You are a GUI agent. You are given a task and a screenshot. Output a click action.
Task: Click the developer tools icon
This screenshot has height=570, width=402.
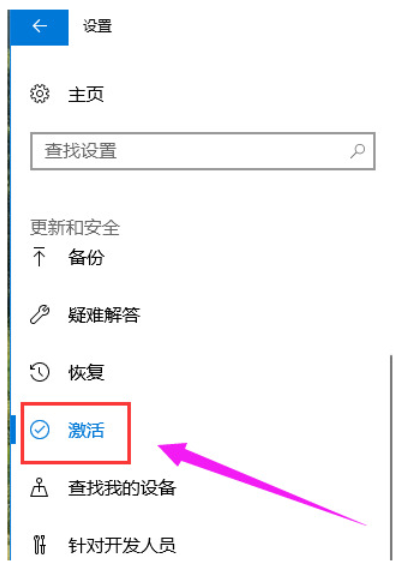(x=39, y=545)
